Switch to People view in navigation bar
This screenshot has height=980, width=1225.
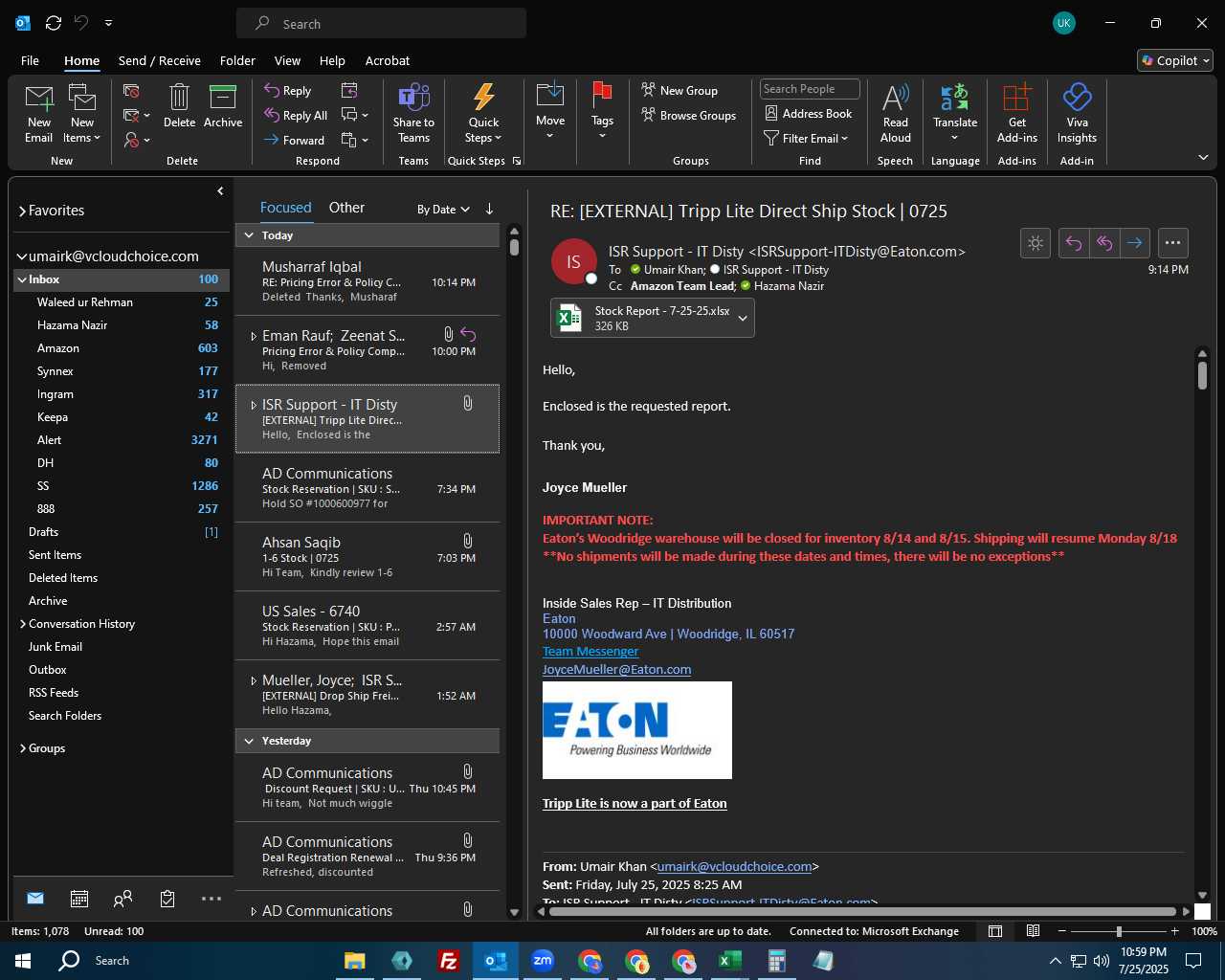[x=122, y=899]
